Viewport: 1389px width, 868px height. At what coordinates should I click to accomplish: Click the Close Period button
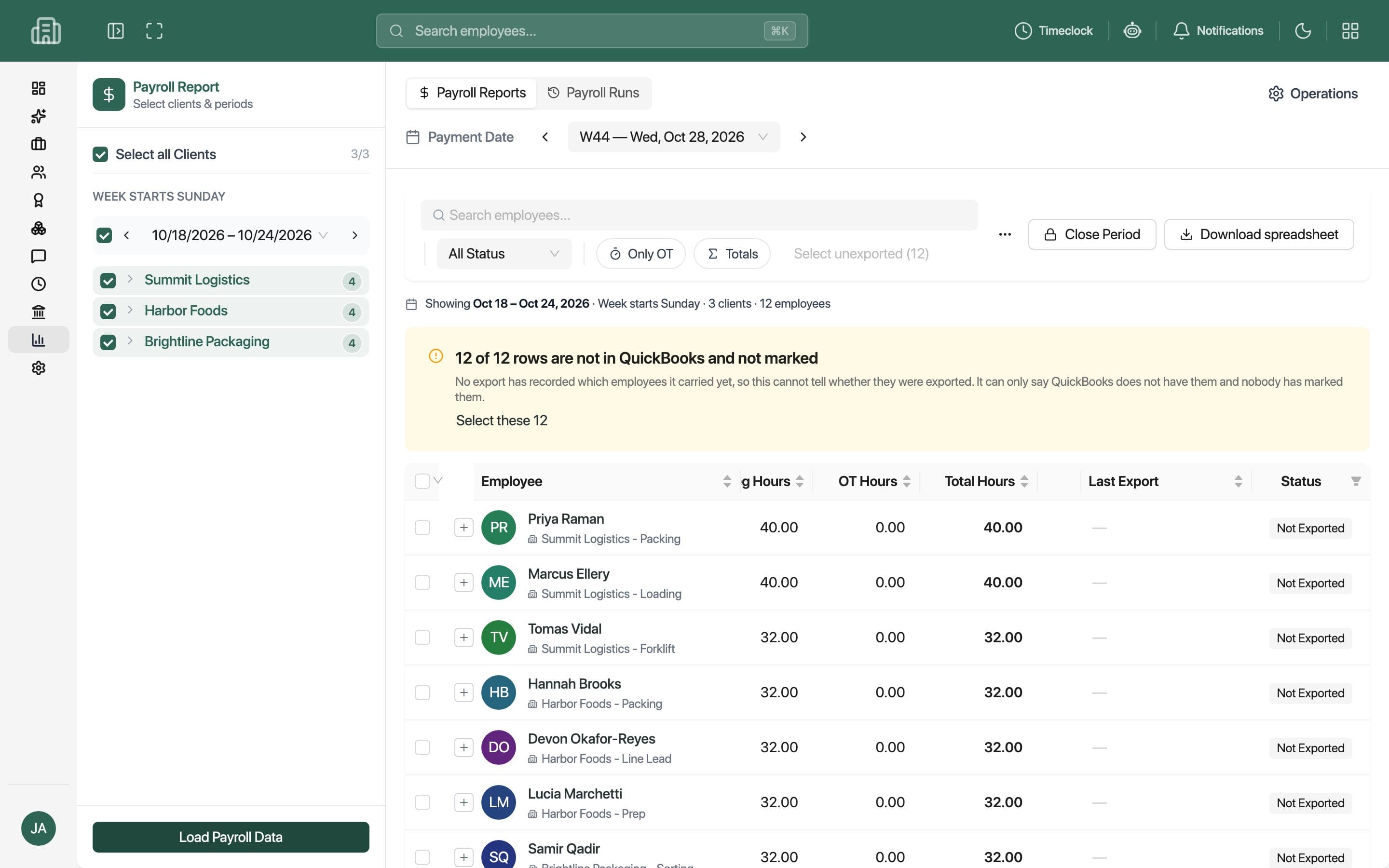(x=1092, y=234)
